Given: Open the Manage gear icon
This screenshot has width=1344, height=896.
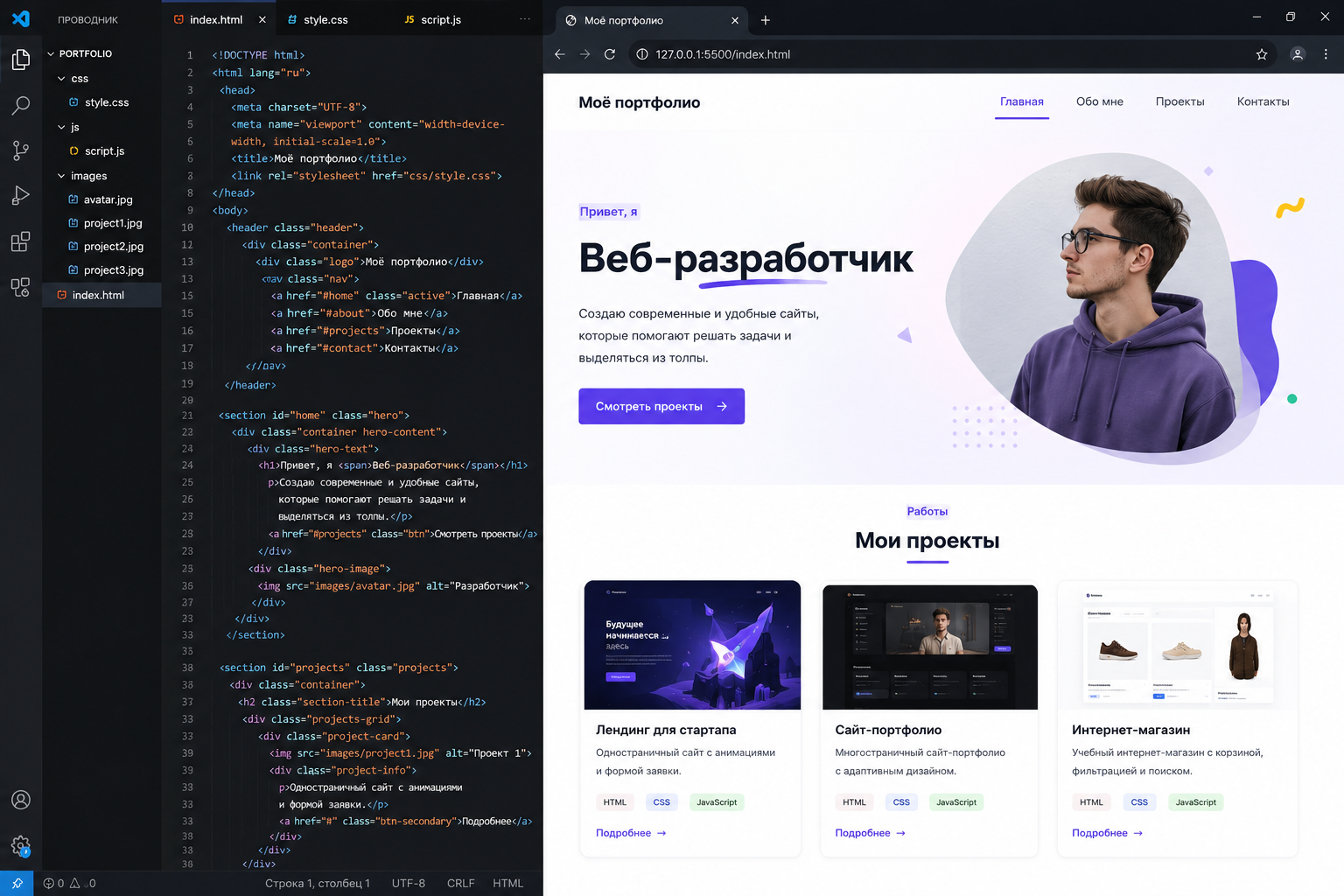Looking at the screenshot, I should coord(21,845).
